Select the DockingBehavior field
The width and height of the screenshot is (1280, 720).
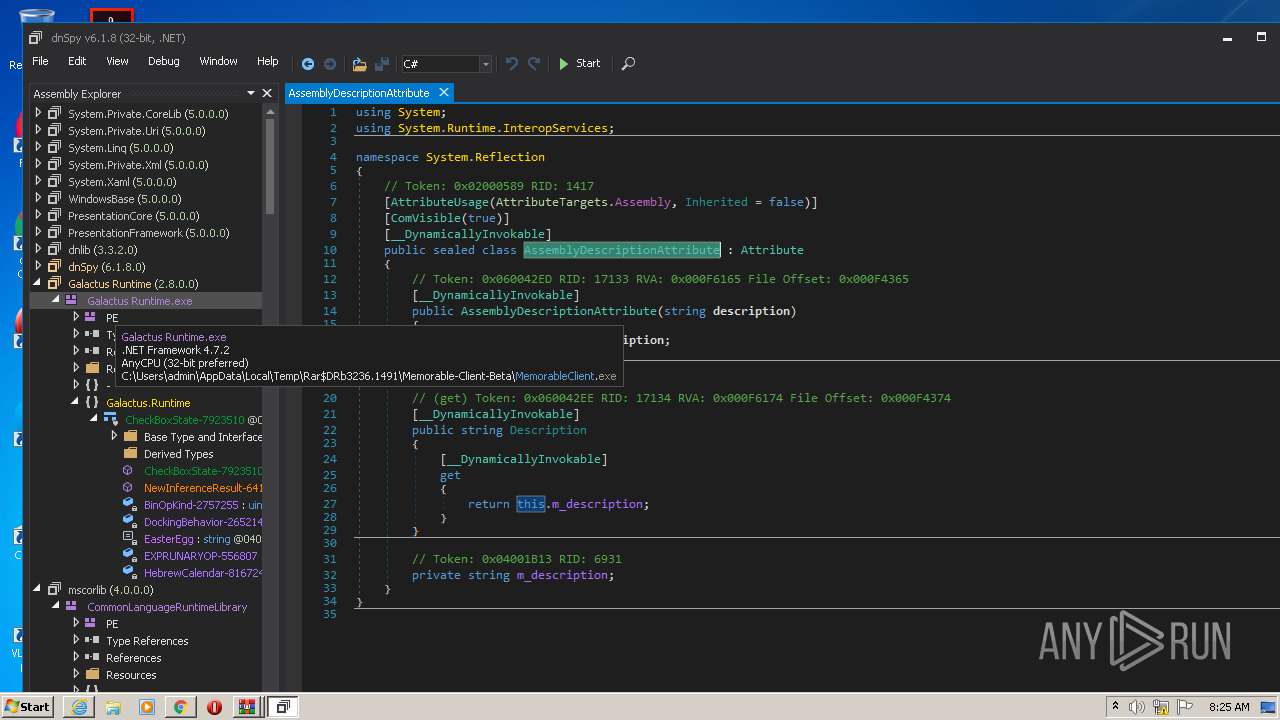click(x=203, y=522)
